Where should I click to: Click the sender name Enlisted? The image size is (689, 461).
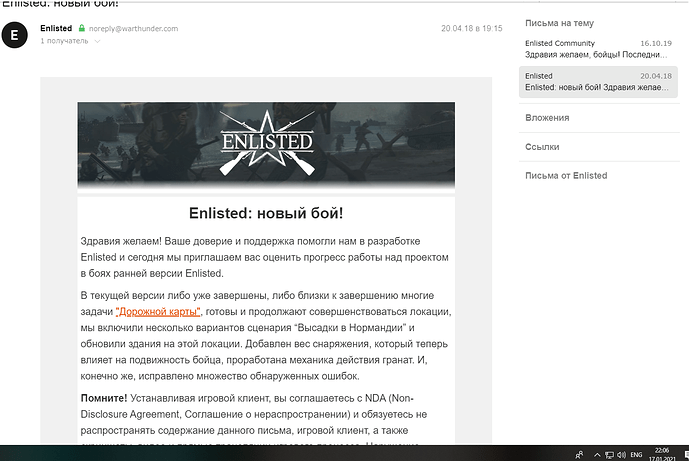pos(56,29)
